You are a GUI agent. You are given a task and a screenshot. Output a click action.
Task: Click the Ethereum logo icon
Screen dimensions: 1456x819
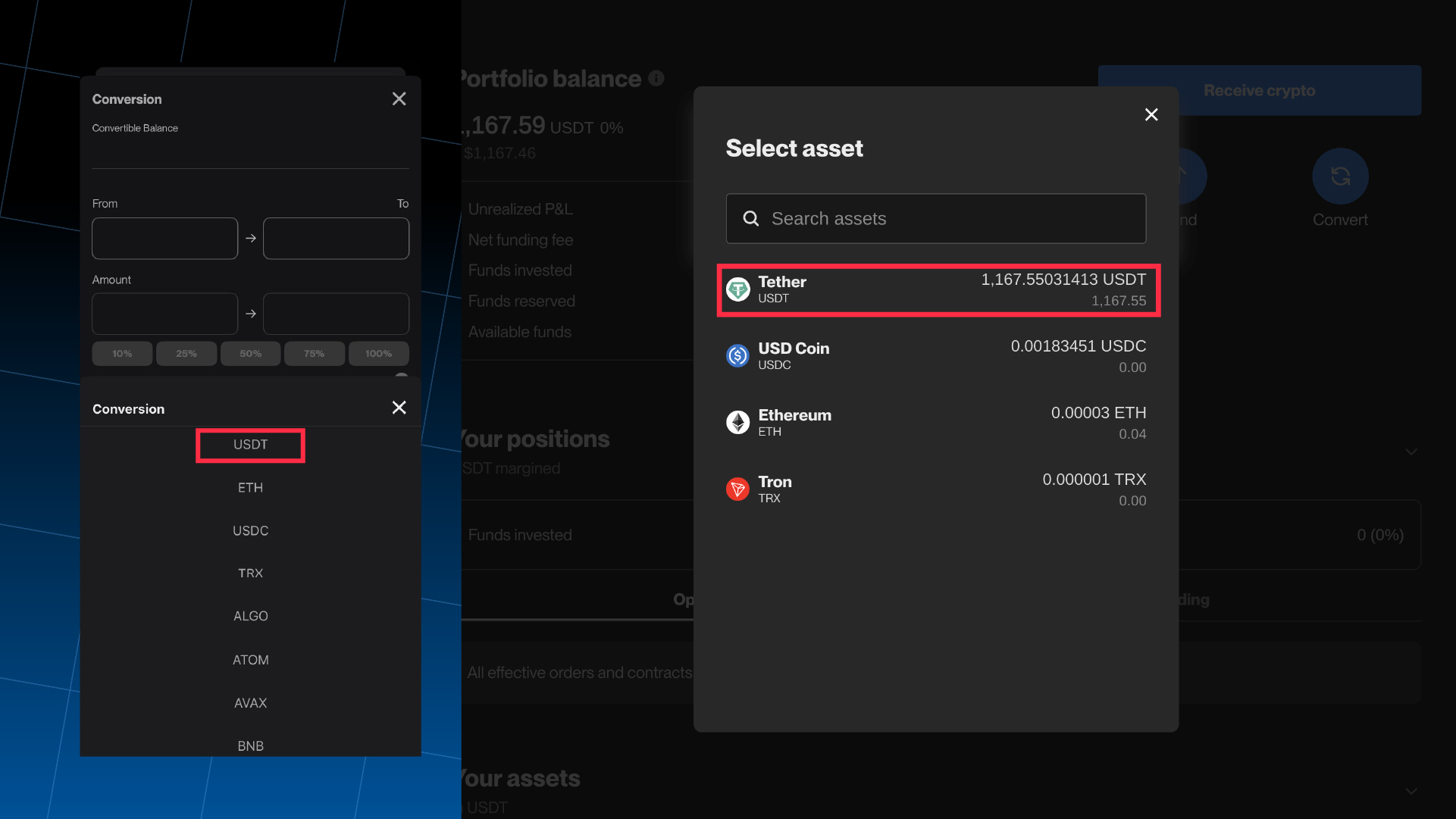click(x=737, y=423)
